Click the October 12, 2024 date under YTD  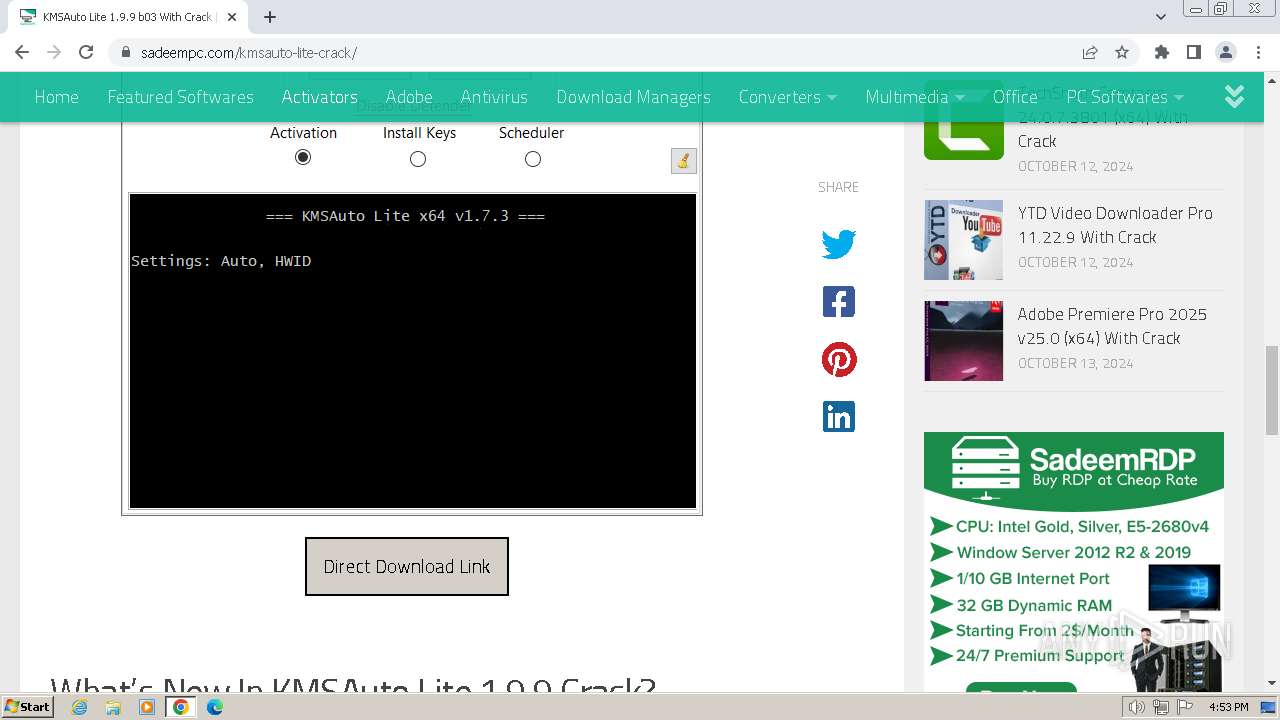click(x=1075, y=262)
